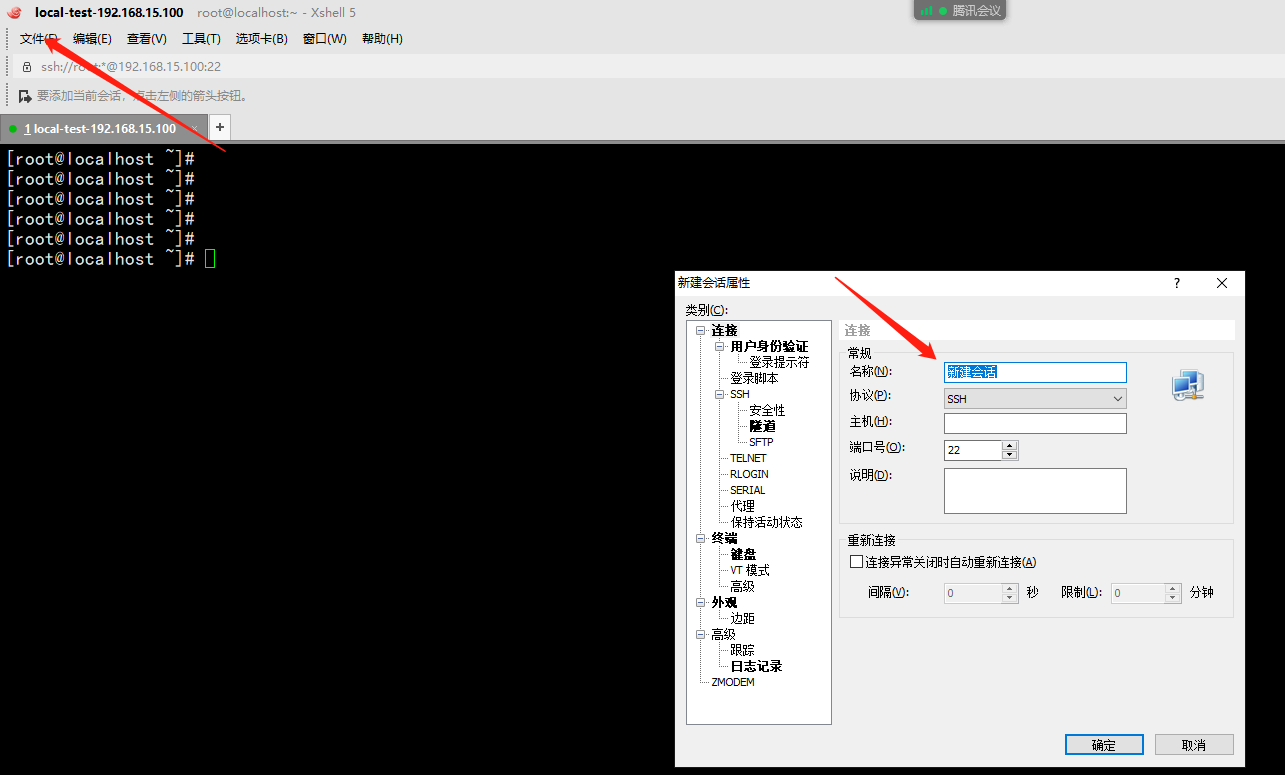Click the network computers icon in dialog
Screen dimensions: 1285x775
(x=1188, y=385)
